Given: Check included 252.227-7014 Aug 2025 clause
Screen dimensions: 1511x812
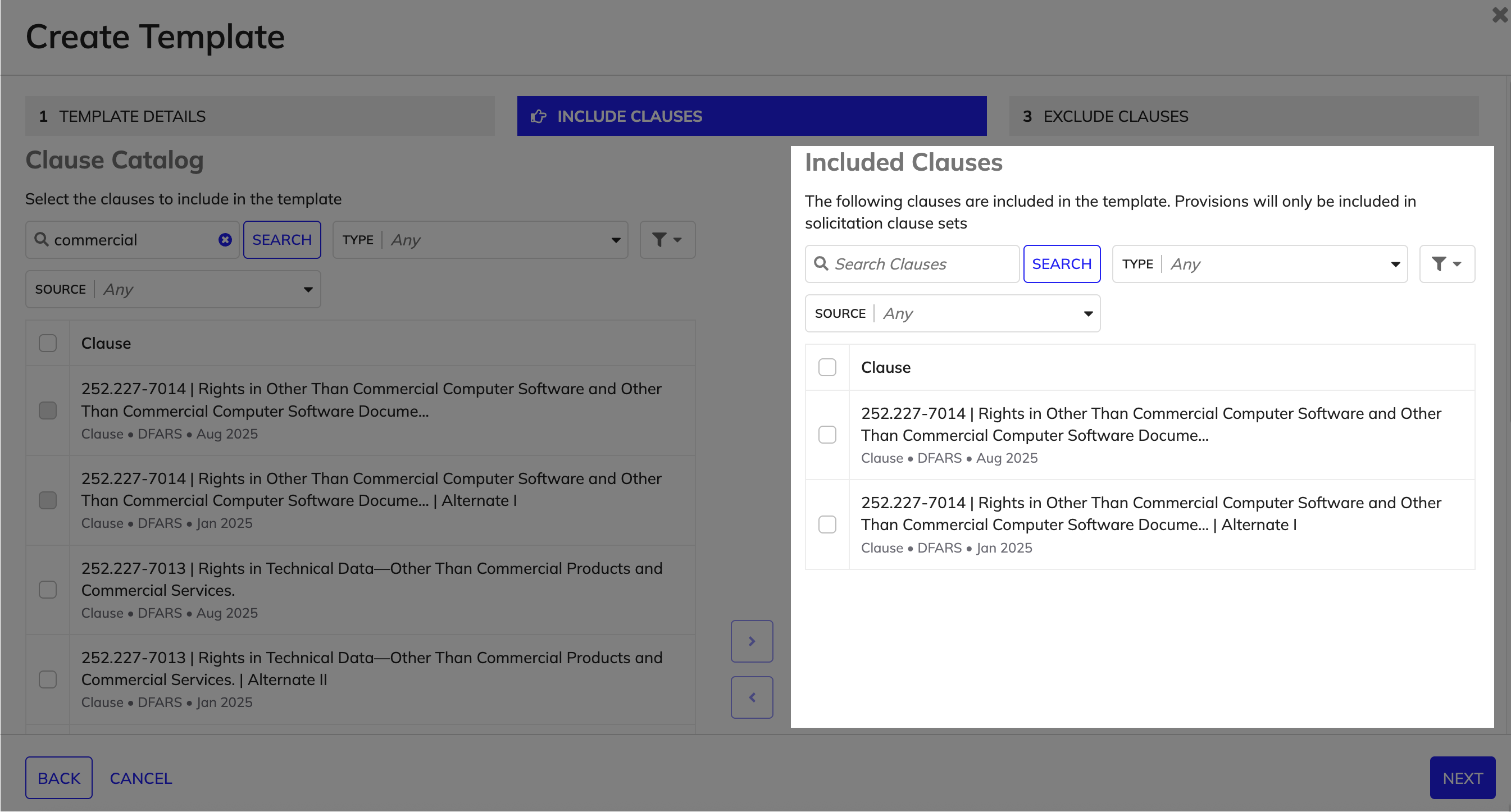Looking at the screenshot, I should [x=827, y=435].
